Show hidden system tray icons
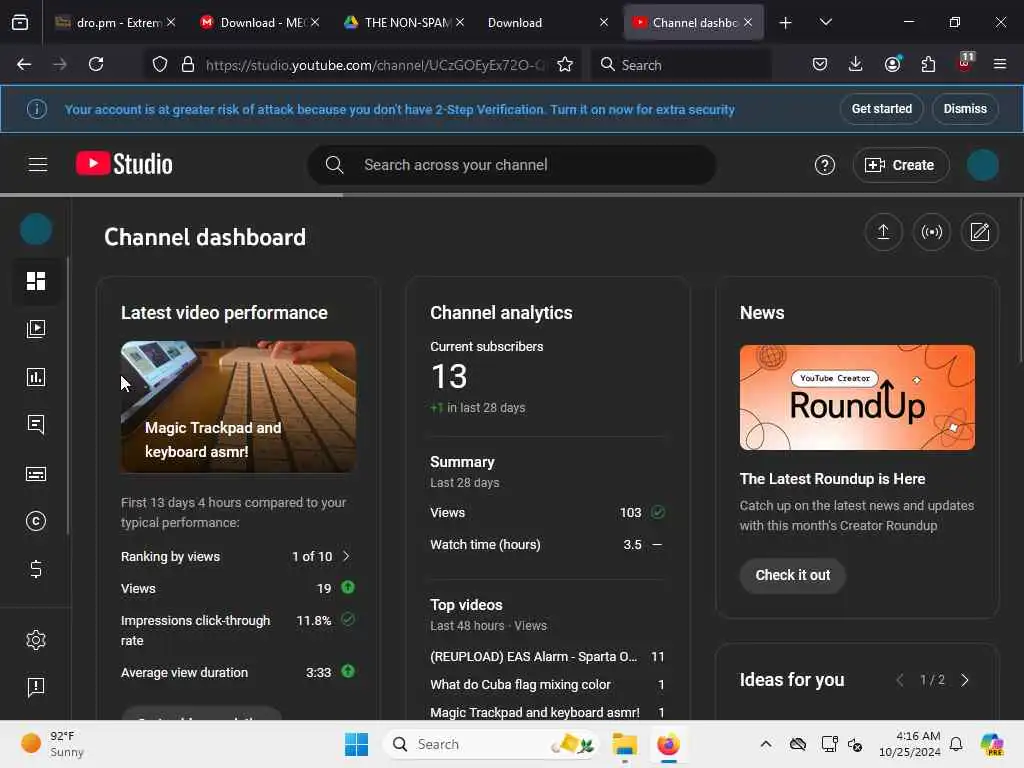The height and width of the screenshot is (768, 1024). [x=766, y=744]
